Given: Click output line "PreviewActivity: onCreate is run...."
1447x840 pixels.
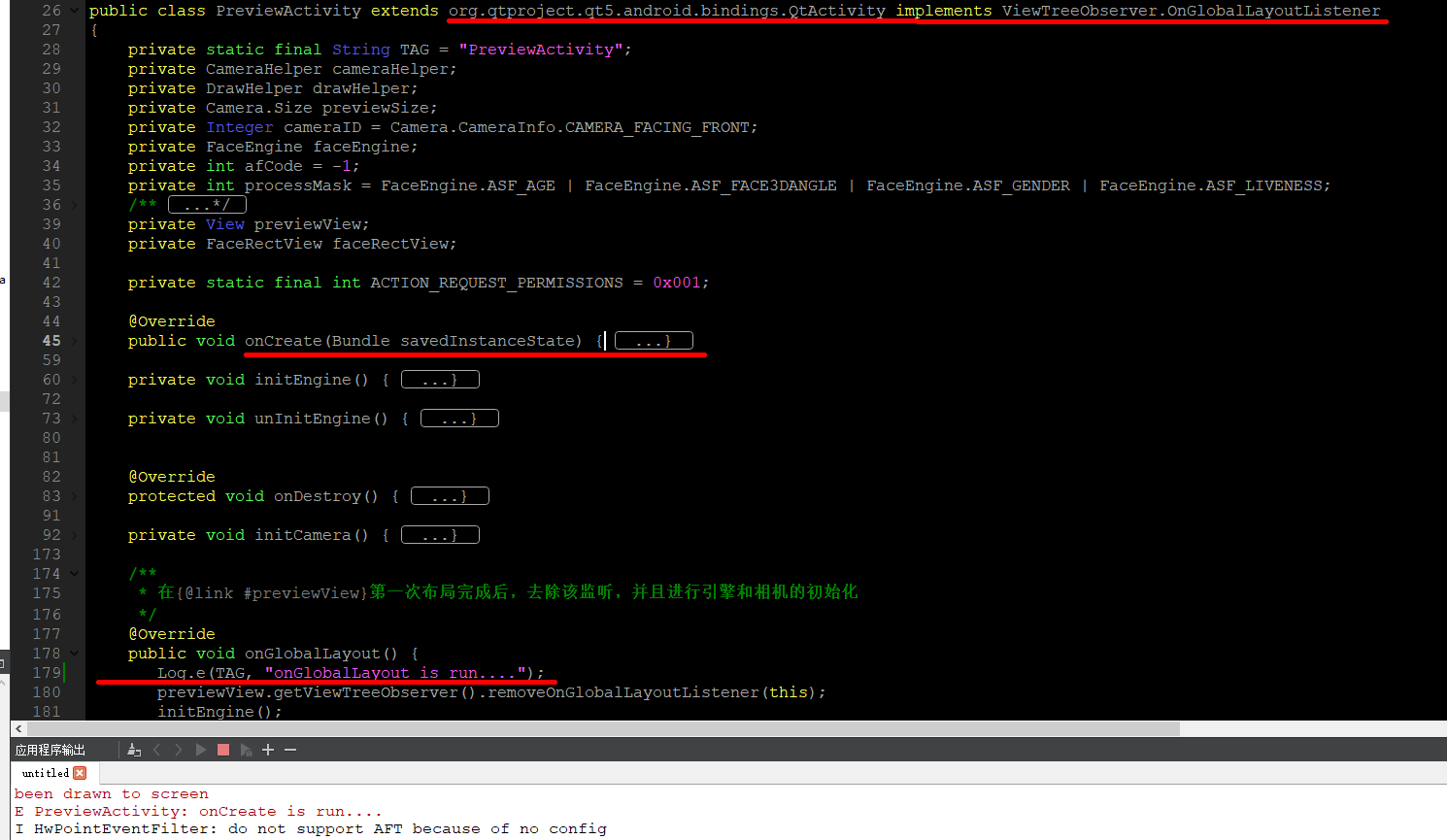Looking at the screenshot, I should 209,812.
